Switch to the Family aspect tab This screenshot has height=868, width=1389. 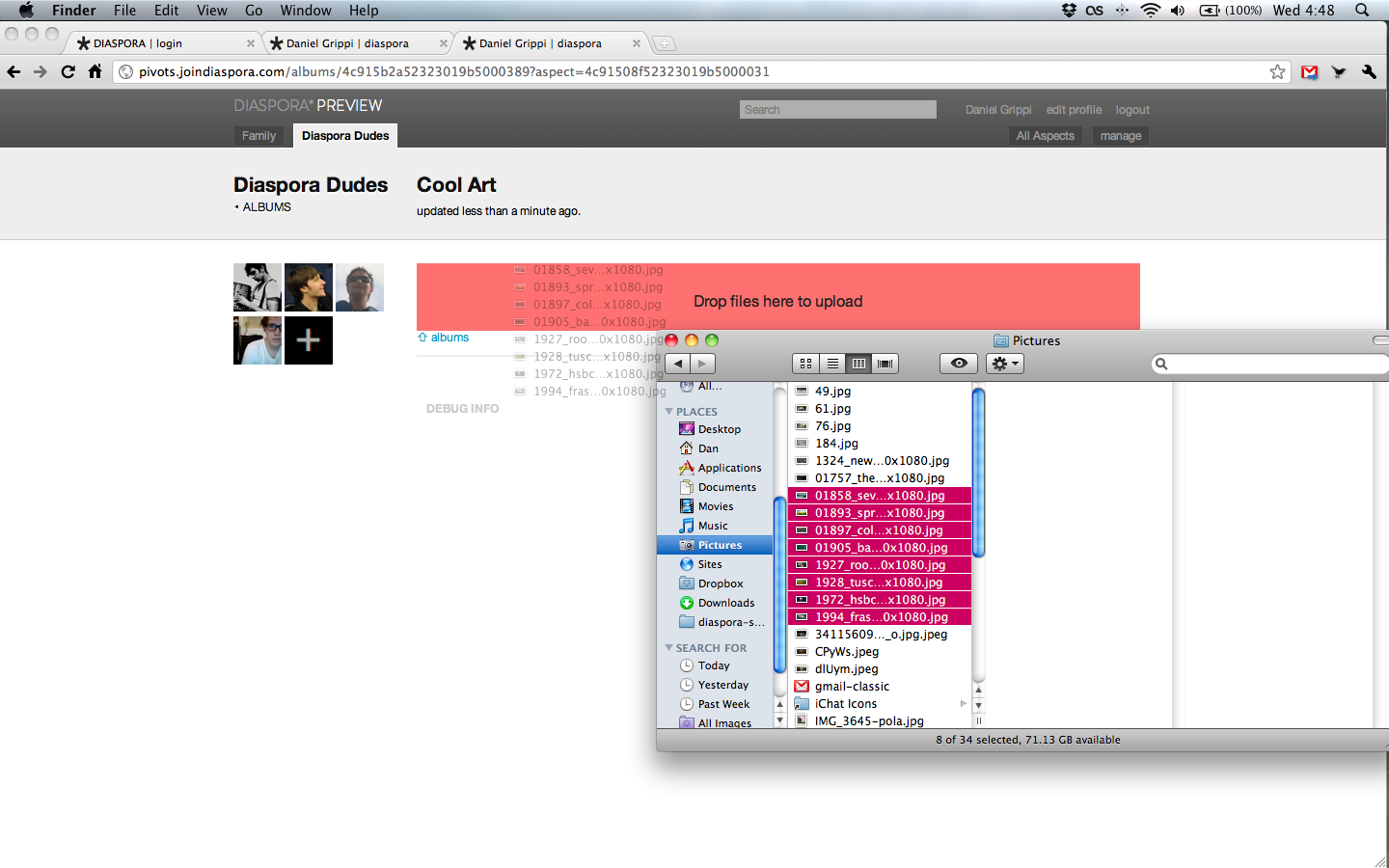pos(259,136)
